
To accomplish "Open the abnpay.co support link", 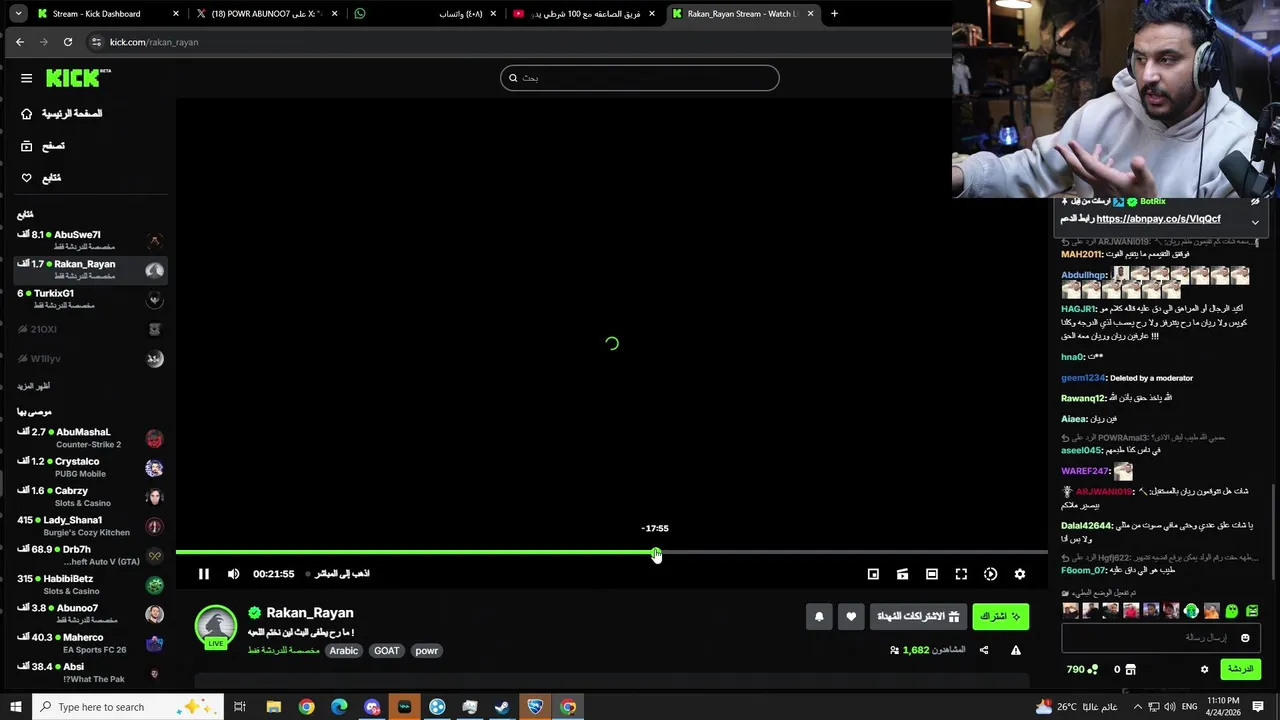I will [1158, 219].
